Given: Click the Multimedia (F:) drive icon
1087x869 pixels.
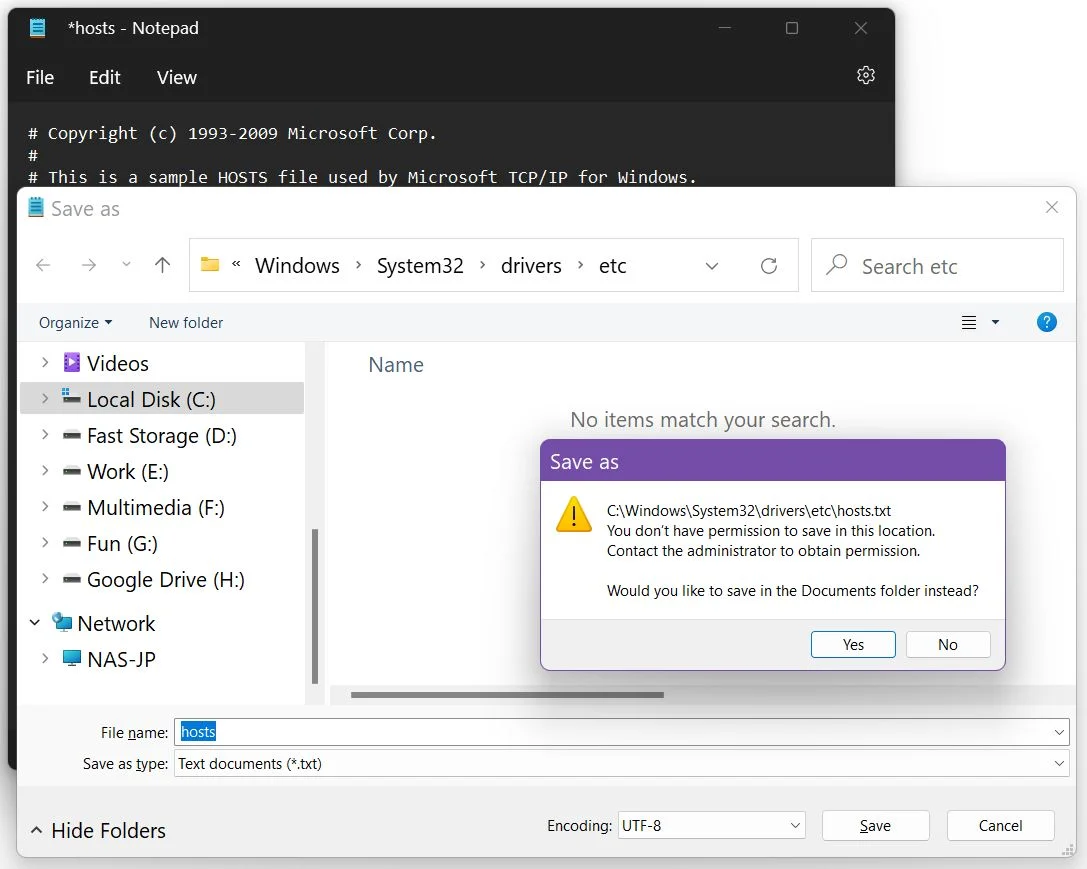Looking at the screenshot, I should pos(71,508).
